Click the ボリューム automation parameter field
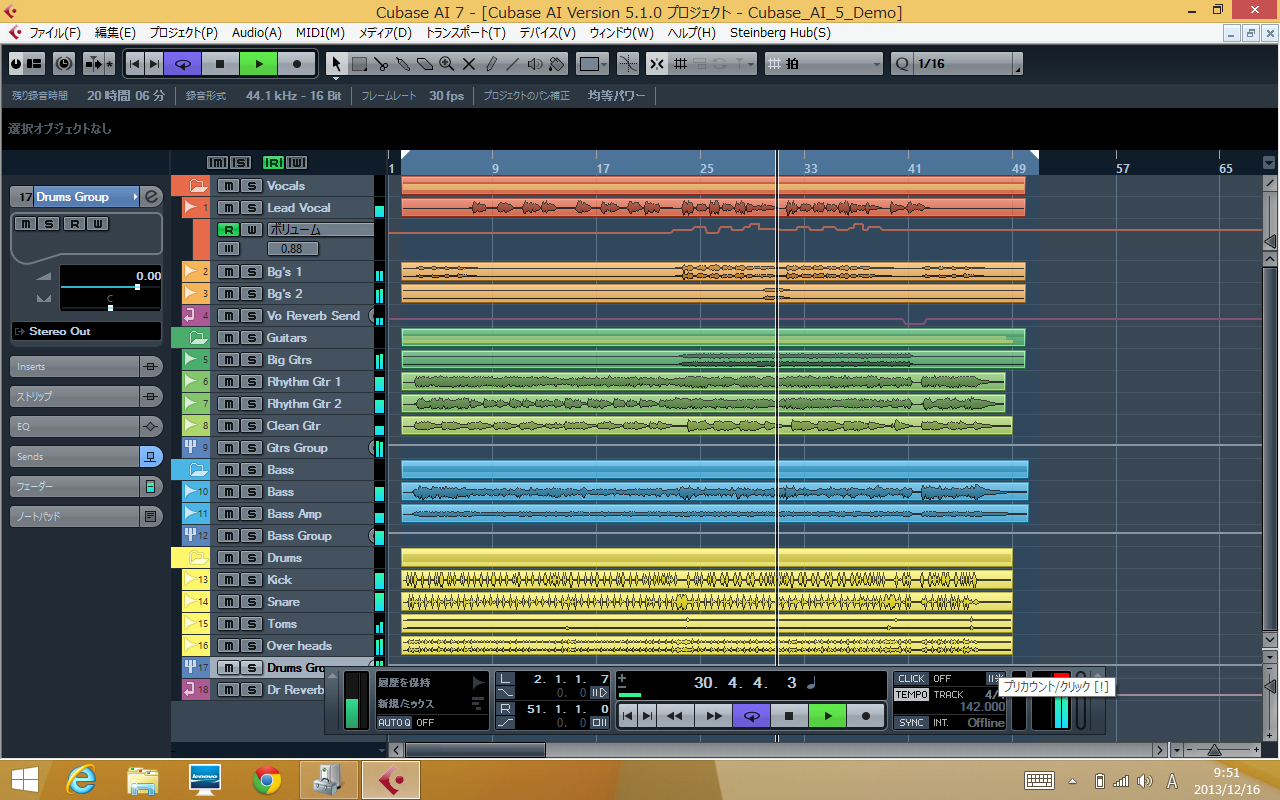The image size is (1280, 800). [320, 230]
